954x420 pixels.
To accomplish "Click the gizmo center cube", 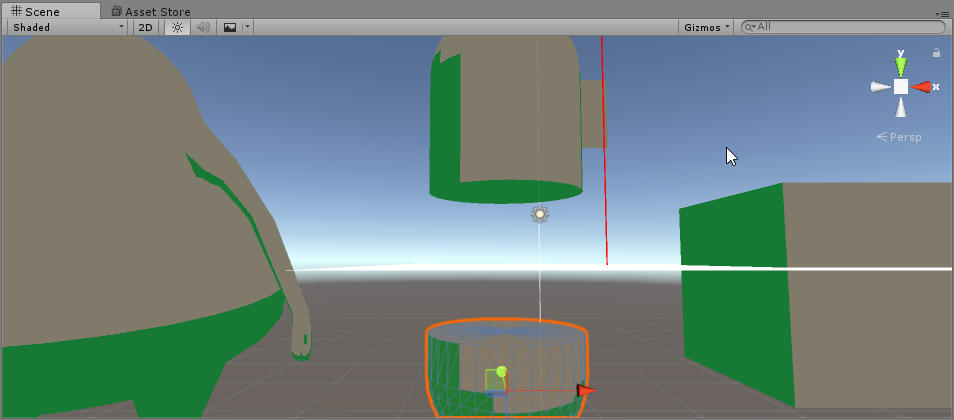I will tap(901, 87).
